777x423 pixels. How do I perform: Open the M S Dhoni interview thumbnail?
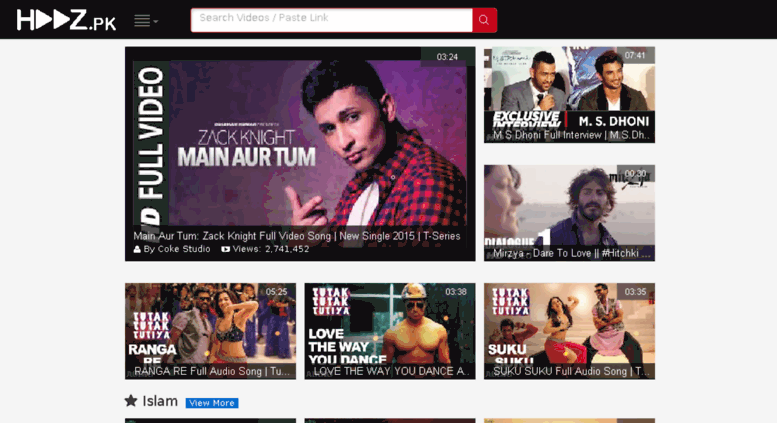[x=569, y=95]
